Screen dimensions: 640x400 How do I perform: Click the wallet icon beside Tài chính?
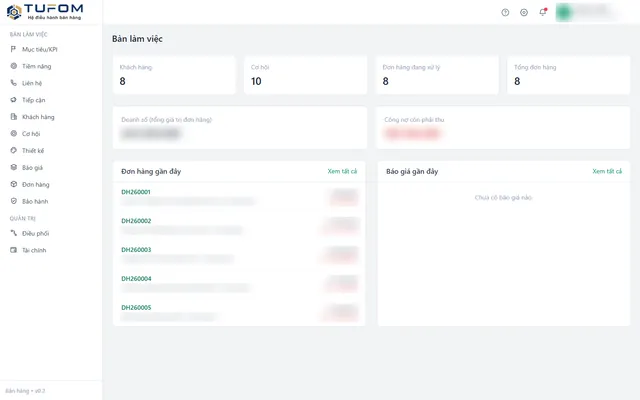pyautogui.click(x=13, y=250)
